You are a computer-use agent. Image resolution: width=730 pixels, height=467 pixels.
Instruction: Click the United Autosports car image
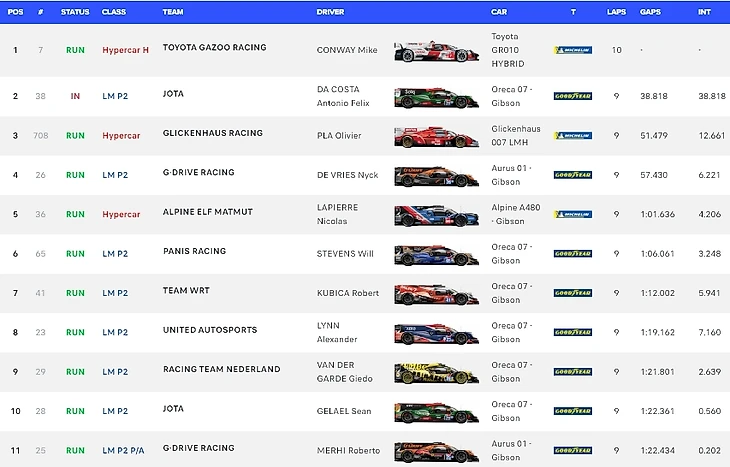(x=436, y=333)
